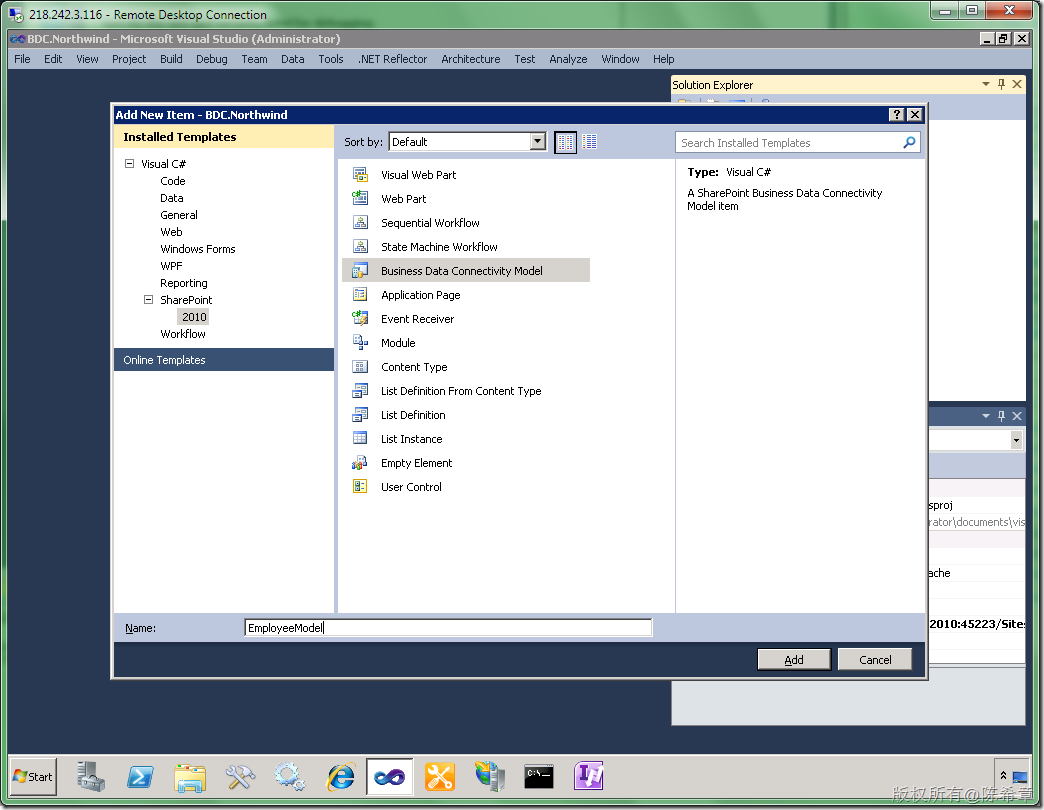Viewport: 1044px width, 810px height.
Task: Click Visual Studio icon in taskbar
Action: (390, 777)
